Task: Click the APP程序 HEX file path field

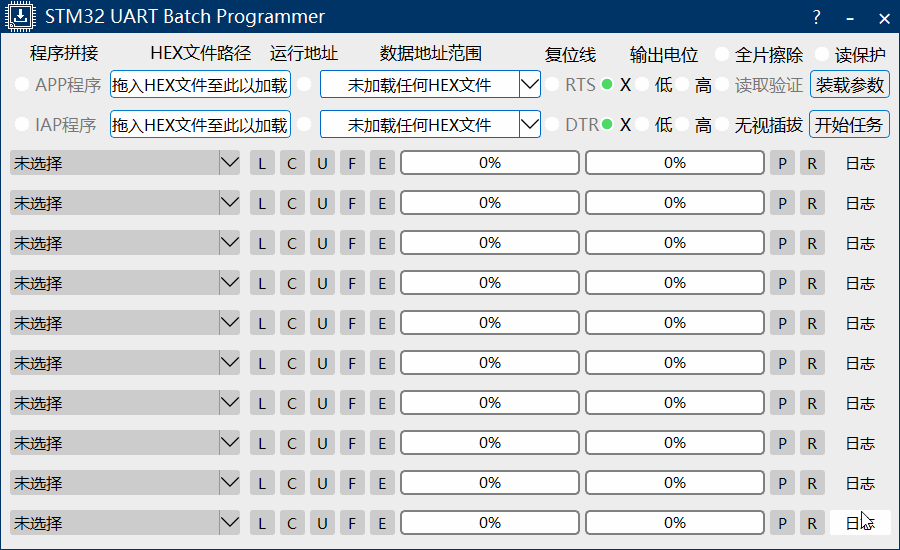Action: point(200,84)
